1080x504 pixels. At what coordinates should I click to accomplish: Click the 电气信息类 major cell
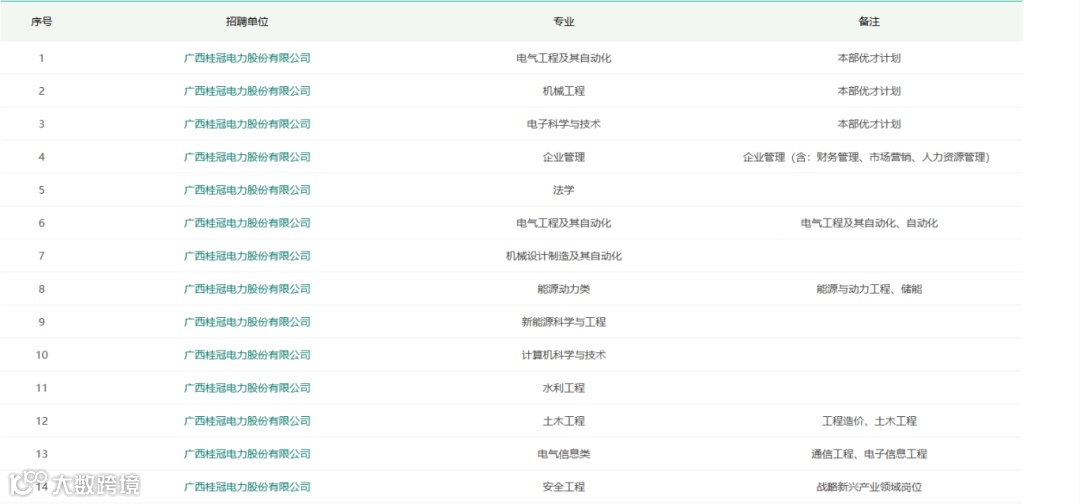click(x=563, y=454)
